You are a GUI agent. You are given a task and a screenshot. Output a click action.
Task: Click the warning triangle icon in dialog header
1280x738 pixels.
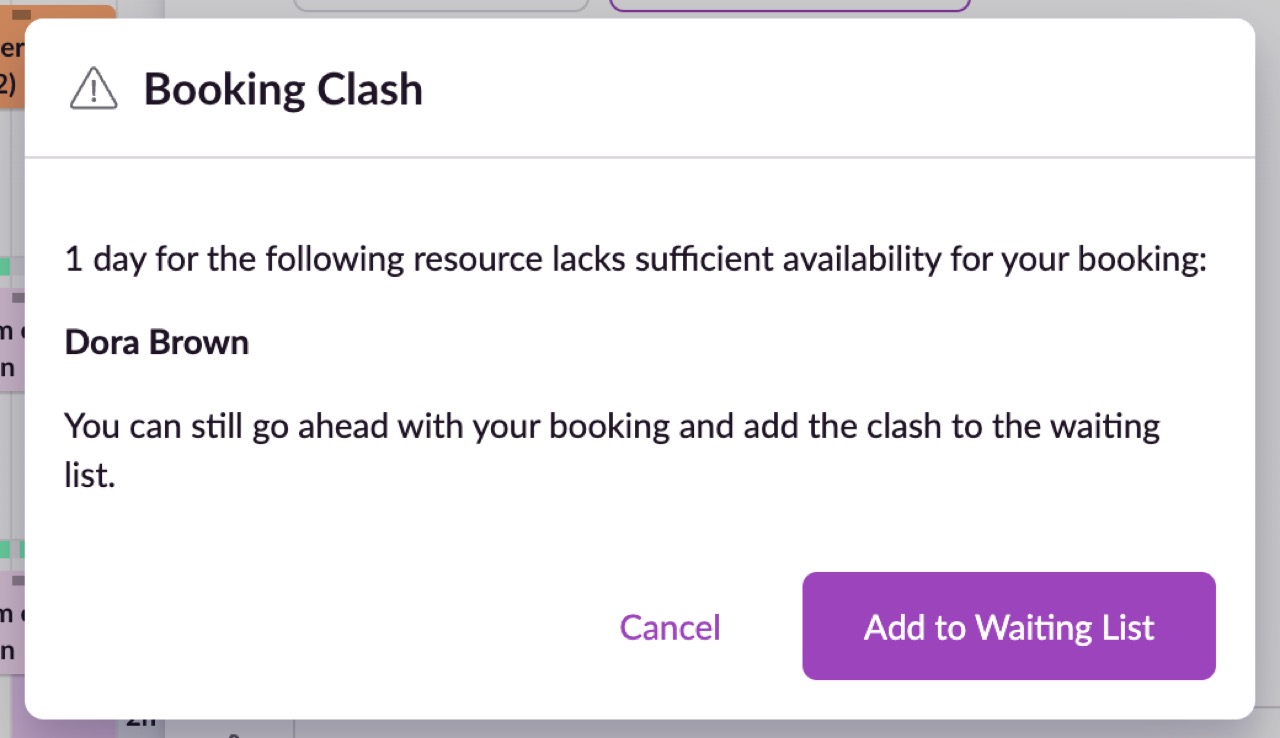tap(94, 89)
